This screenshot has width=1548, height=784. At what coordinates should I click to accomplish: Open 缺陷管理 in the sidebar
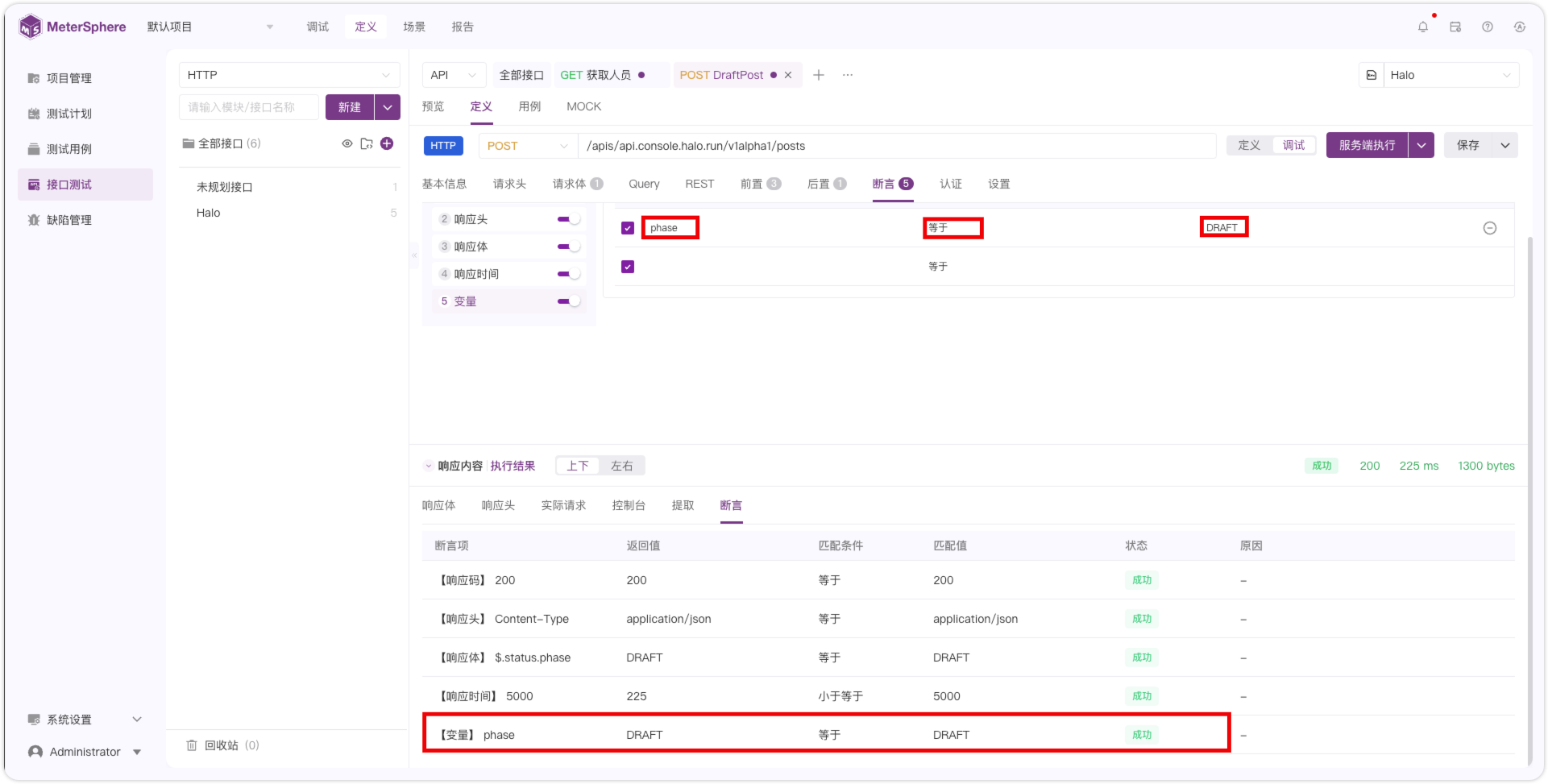[69, 220]
